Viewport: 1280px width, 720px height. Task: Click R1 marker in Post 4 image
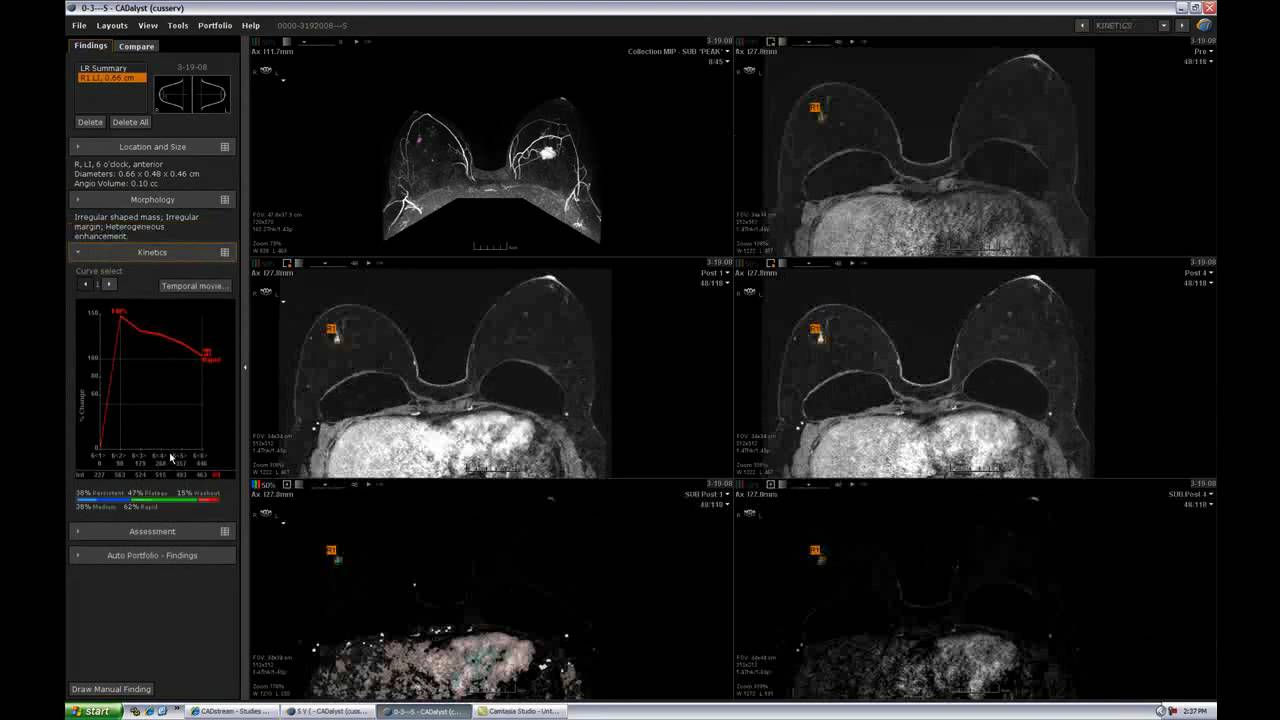click(815, 329)
